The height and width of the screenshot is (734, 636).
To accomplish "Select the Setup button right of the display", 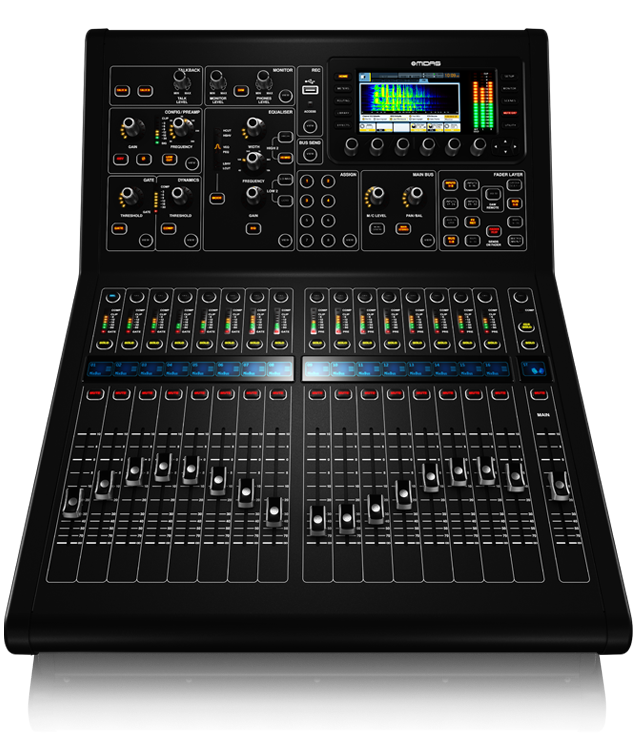I will pyautogui.click(x=509, y=75).
